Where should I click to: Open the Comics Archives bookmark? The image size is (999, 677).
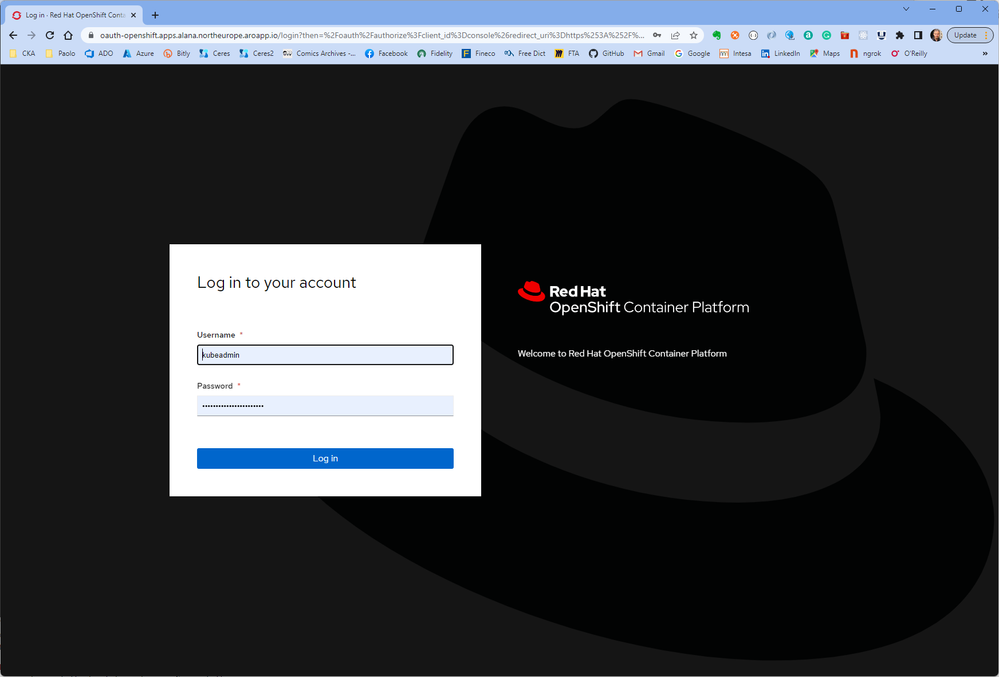pyautogui.click(x=319, y=53)
